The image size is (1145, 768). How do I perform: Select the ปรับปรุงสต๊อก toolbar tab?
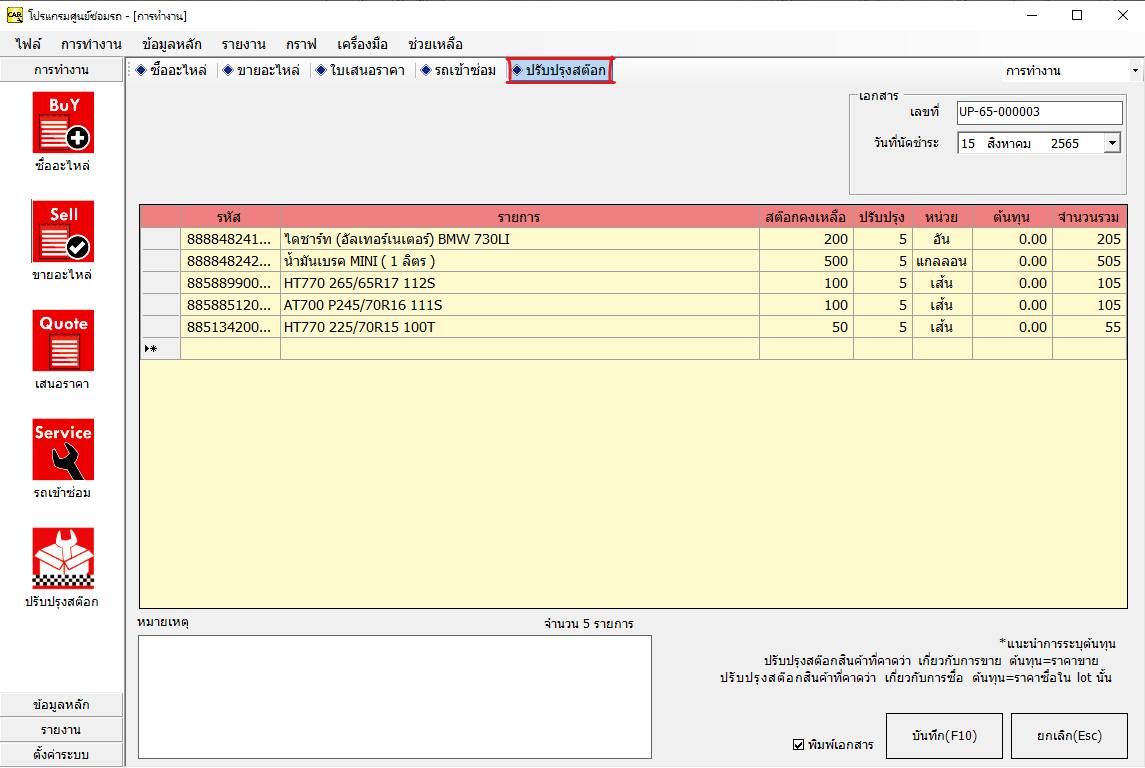[x=560, y=70]
